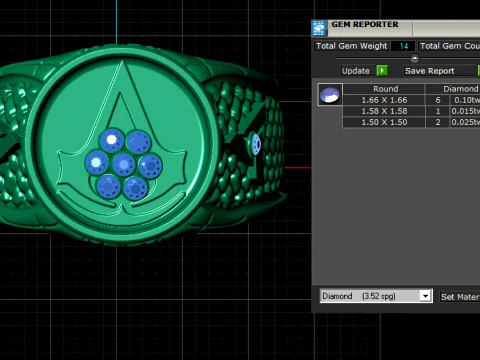
Task: Select the 1.58 X 1.58 row
Action: (x=411, y=111)
